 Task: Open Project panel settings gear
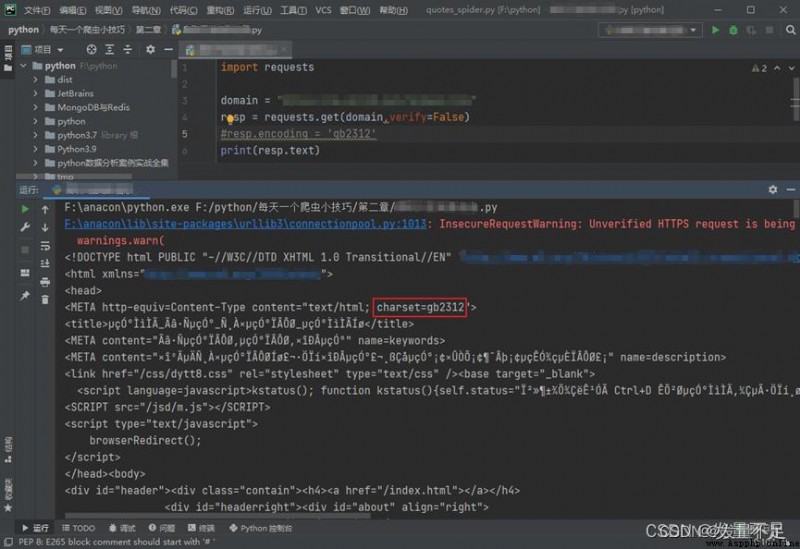(151, 49)
